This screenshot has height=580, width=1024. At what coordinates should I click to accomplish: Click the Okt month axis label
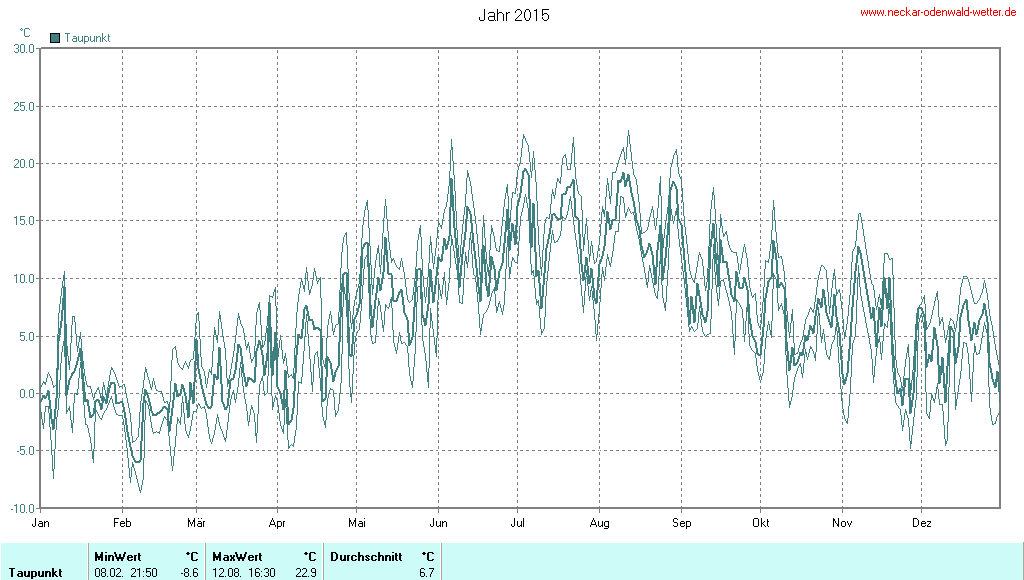click(761, 522)
